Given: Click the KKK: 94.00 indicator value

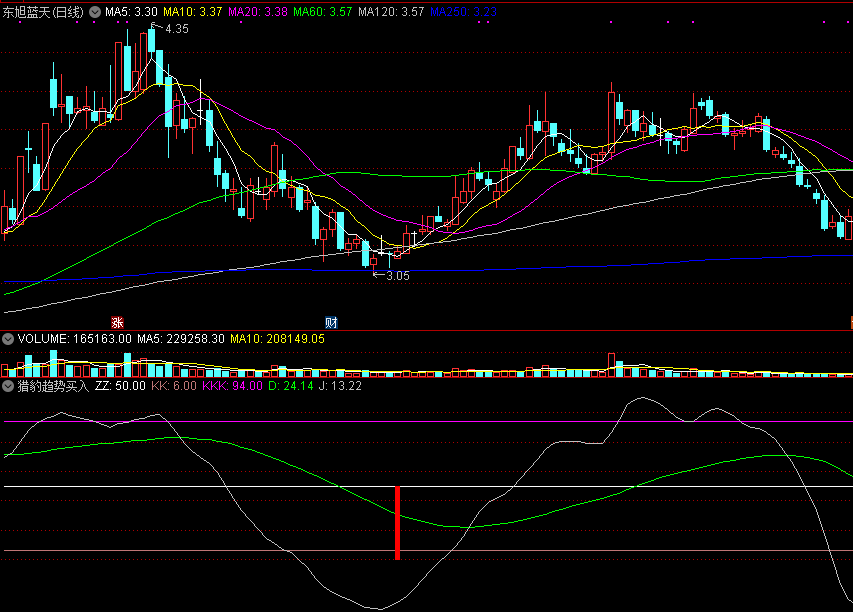Looking at the screenshot, I should click(x=232, y=386).
